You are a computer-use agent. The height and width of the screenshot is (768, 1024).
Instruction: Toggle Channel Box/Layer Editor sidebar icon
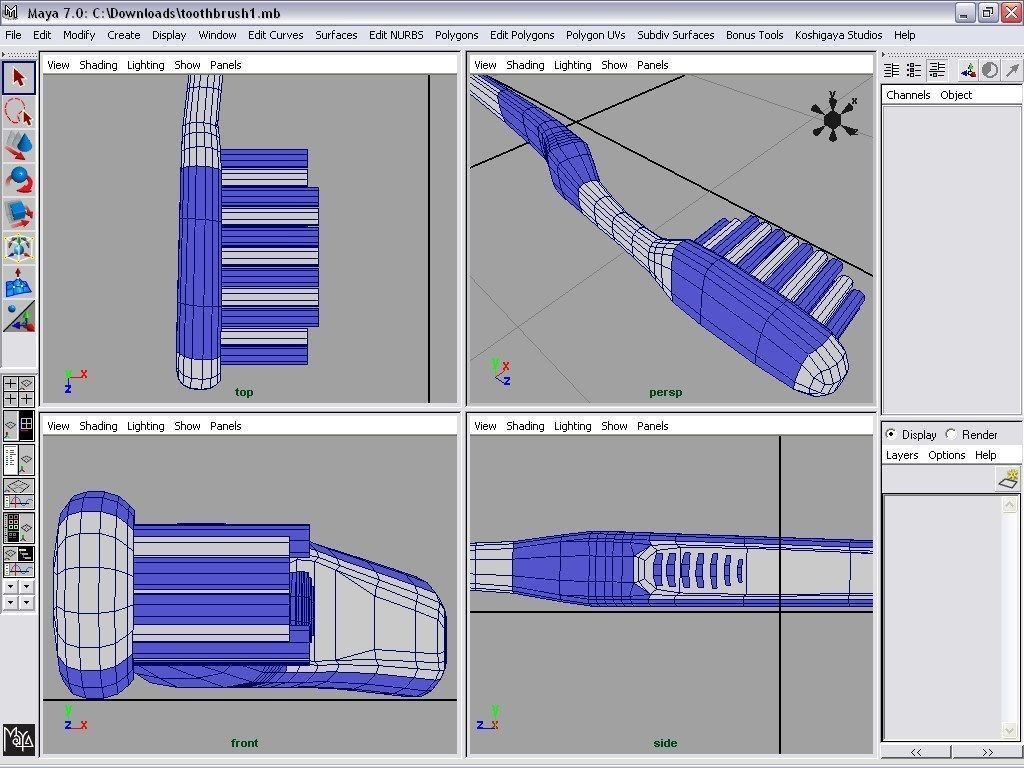tap(937, 70)
